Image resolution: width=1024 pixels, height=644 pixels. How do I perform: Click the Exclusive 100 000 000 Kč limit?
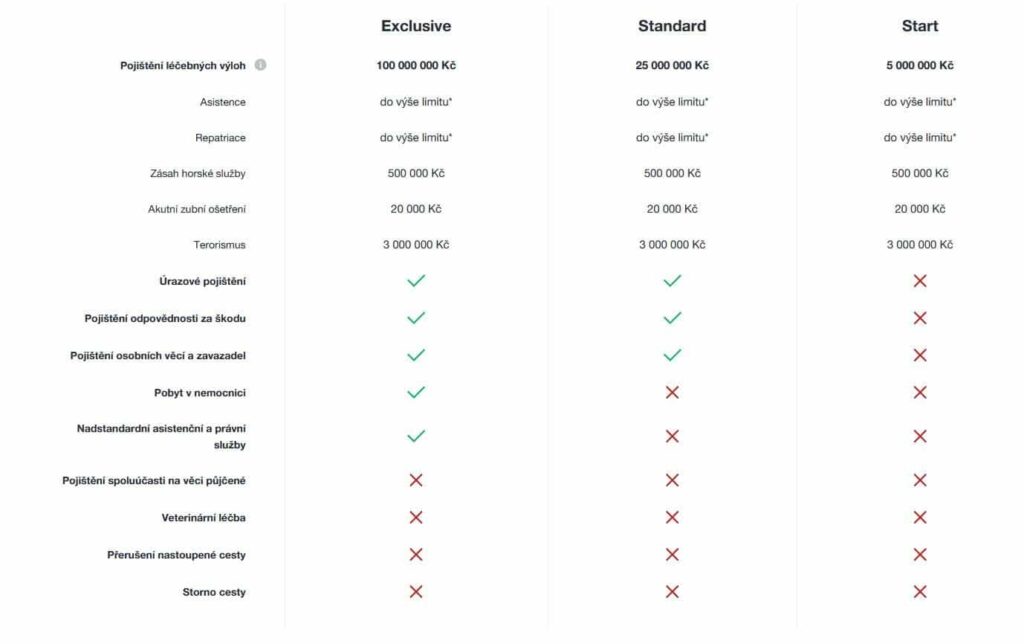(416, 66)
